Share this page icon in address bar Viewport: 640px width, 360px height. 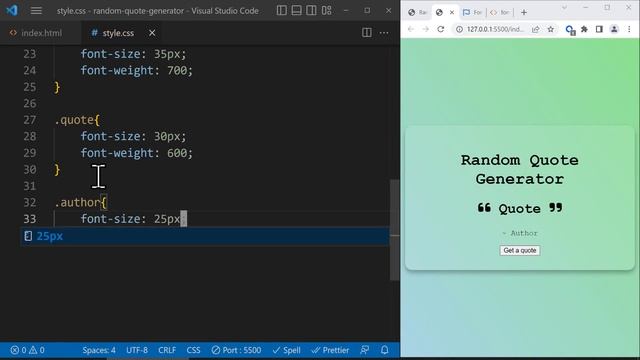pyautogui.click(x=536, y=29)
